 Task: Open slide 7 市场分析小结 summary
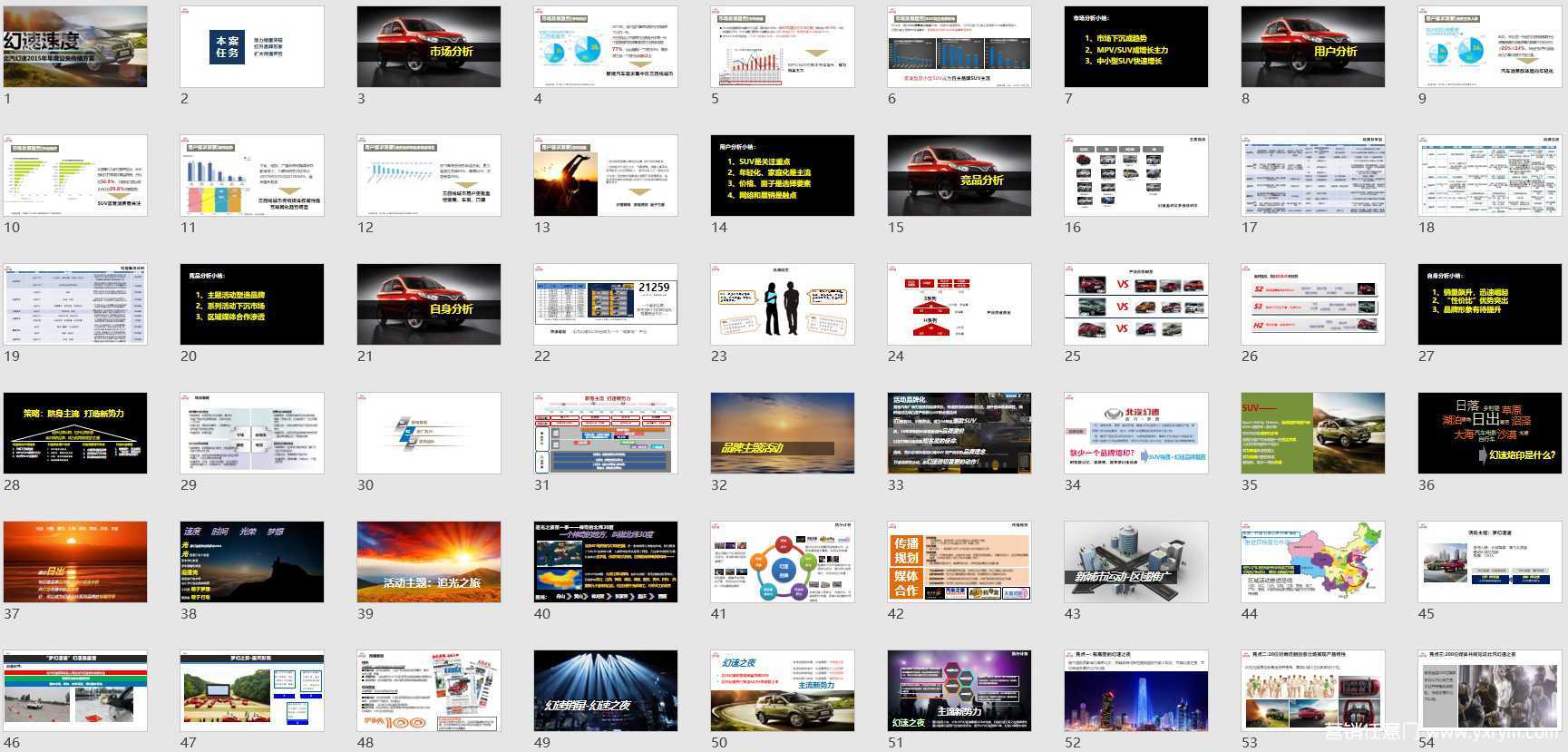coord(1136,47)
